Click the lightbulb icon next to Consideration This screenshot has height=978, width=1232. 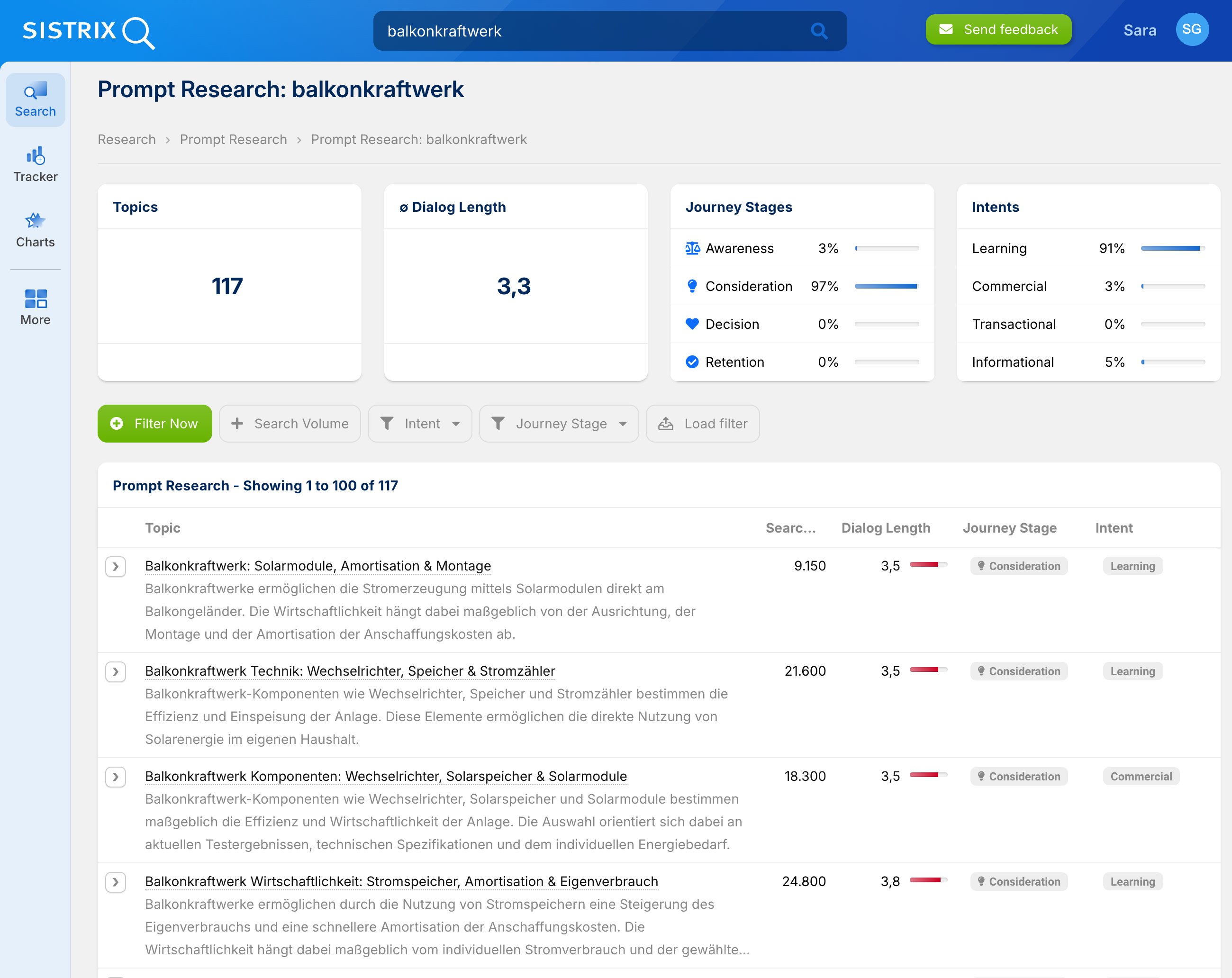693,286
